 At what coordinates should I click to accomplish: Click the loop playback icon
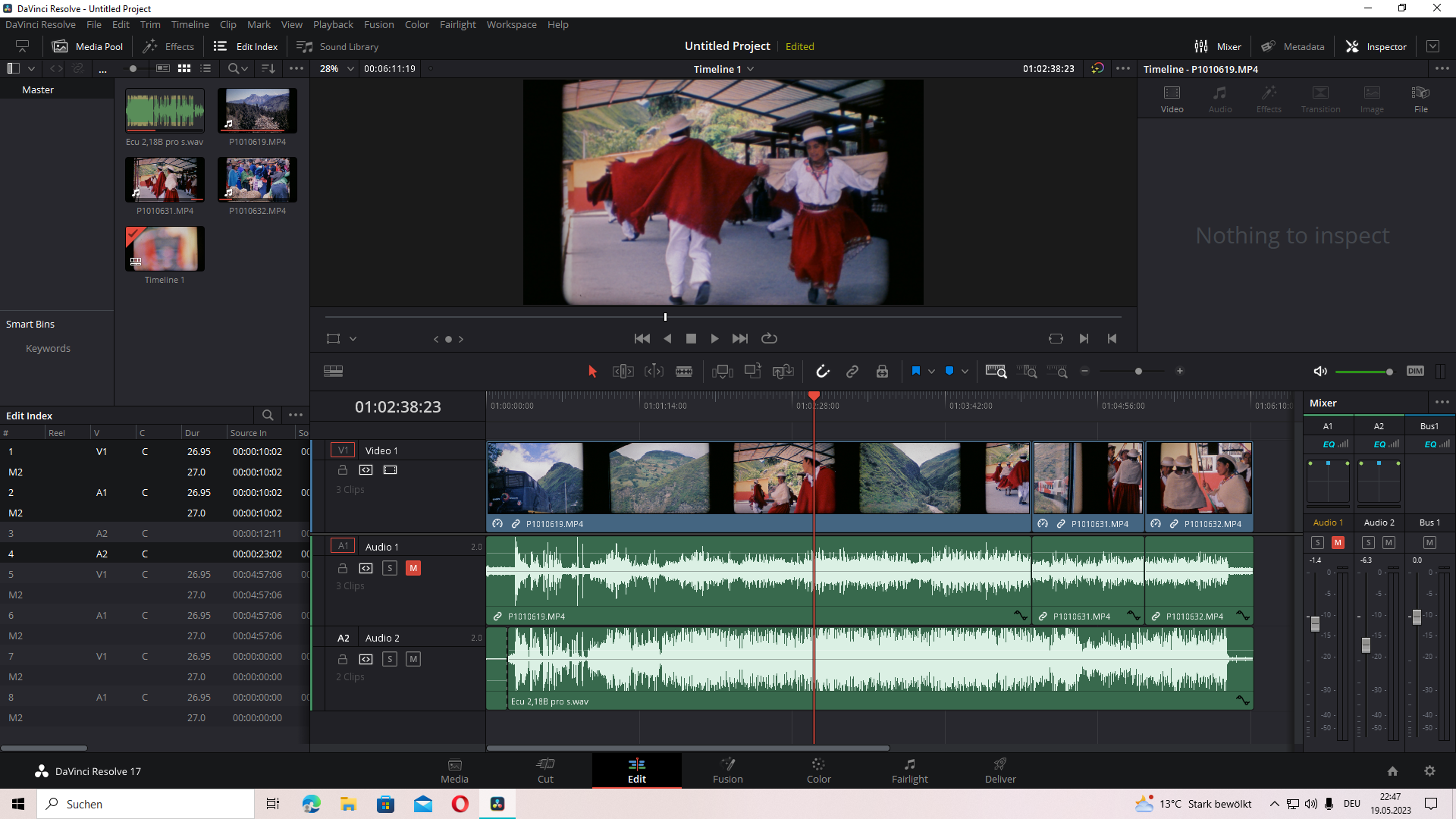769,338
